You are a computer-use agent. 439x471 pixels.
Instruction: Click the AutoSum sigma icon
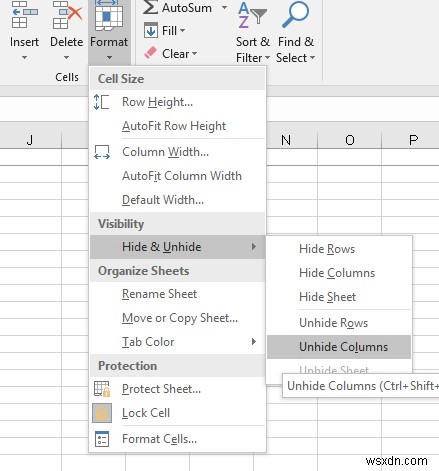pos(150,7)
